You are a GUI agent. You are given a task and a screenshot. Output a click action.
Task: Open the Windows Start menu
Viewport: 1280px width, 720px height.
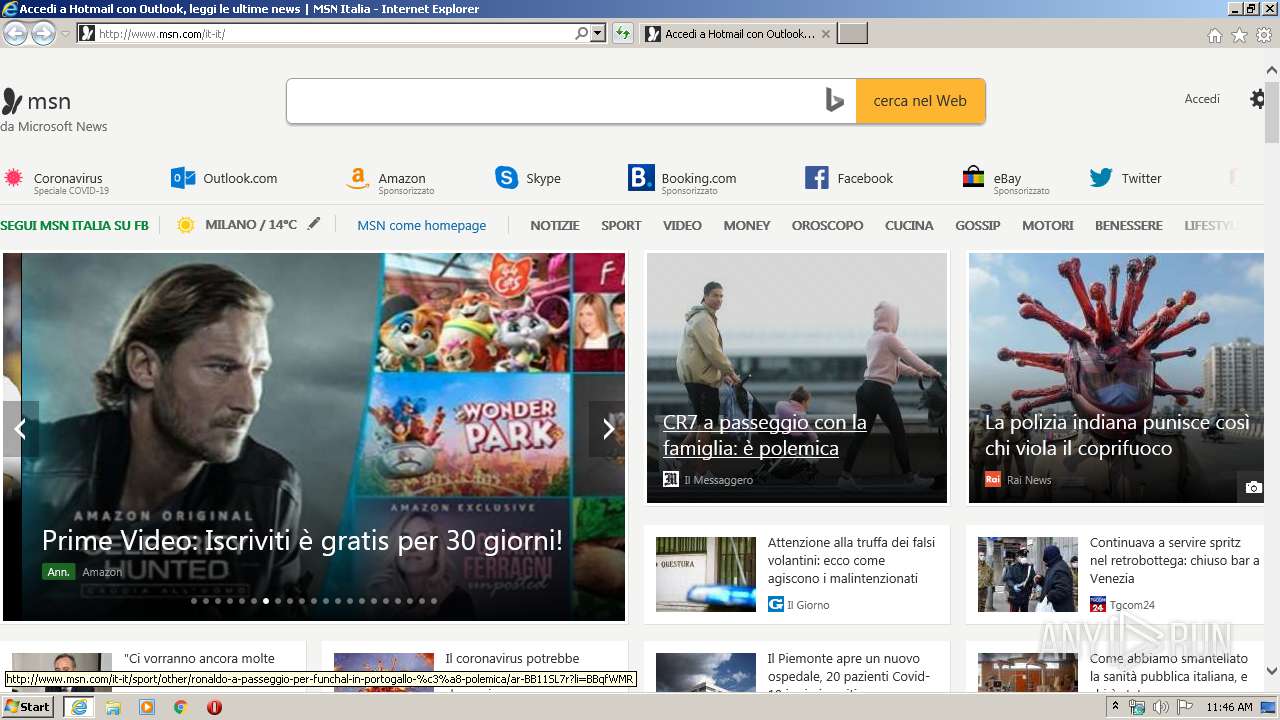point(28,707)
